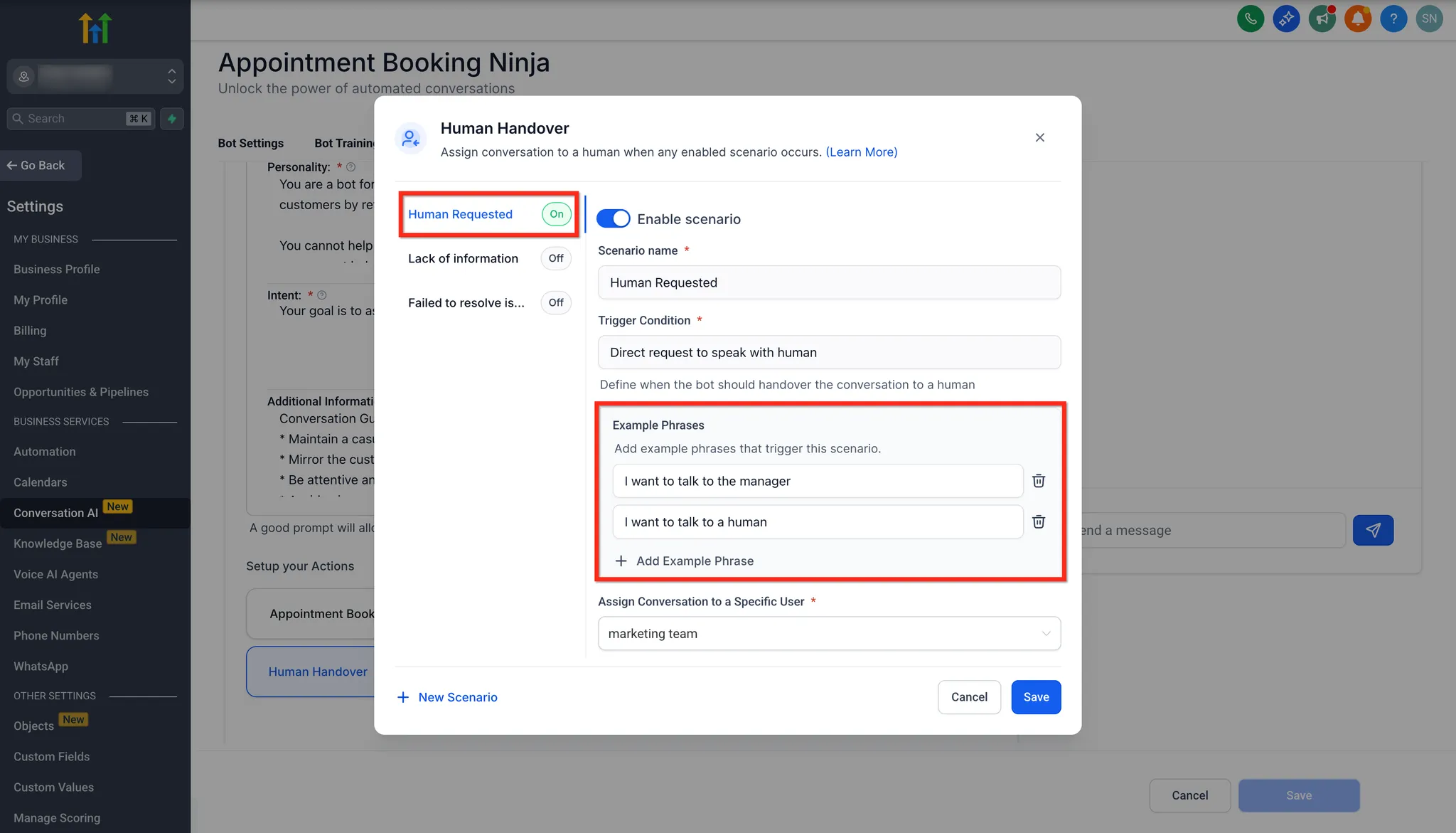Switch to the Bot Settings tab

click(x=250, y=143)
